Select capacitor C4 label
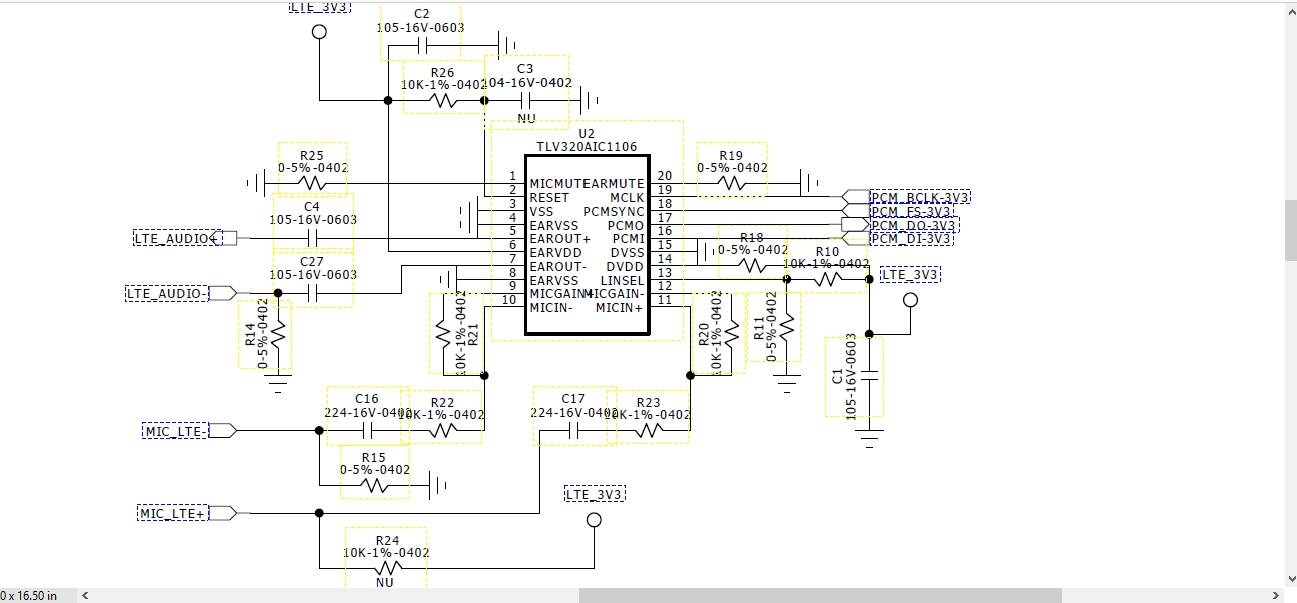This screenshot has height=603, width=1297. pyautogui.click(x=312, y=207)
